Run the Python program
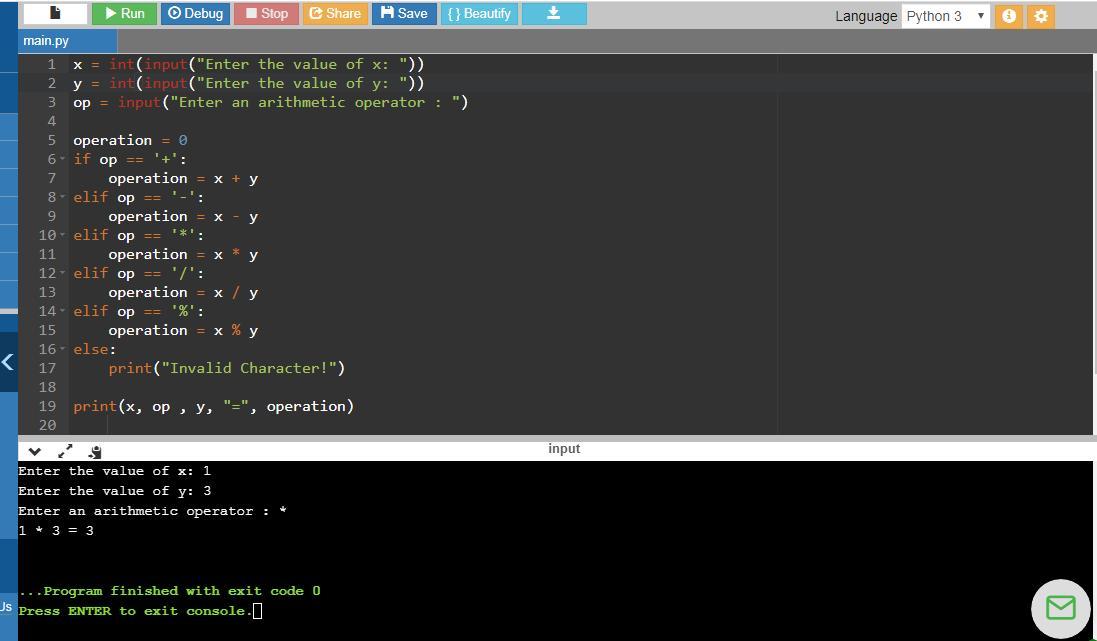 pos(123,14)
